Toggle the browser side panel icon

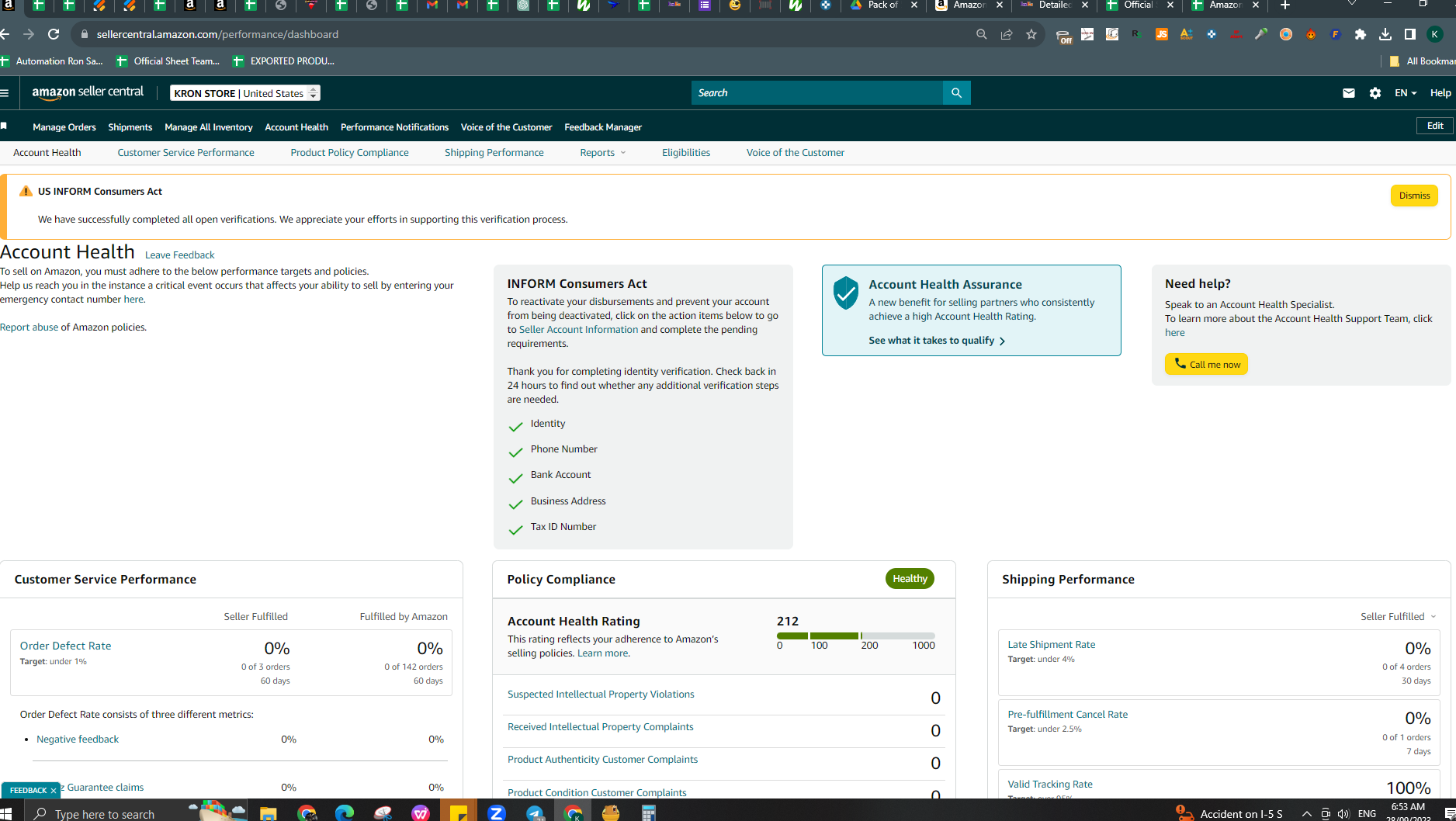coord(1410,34)
